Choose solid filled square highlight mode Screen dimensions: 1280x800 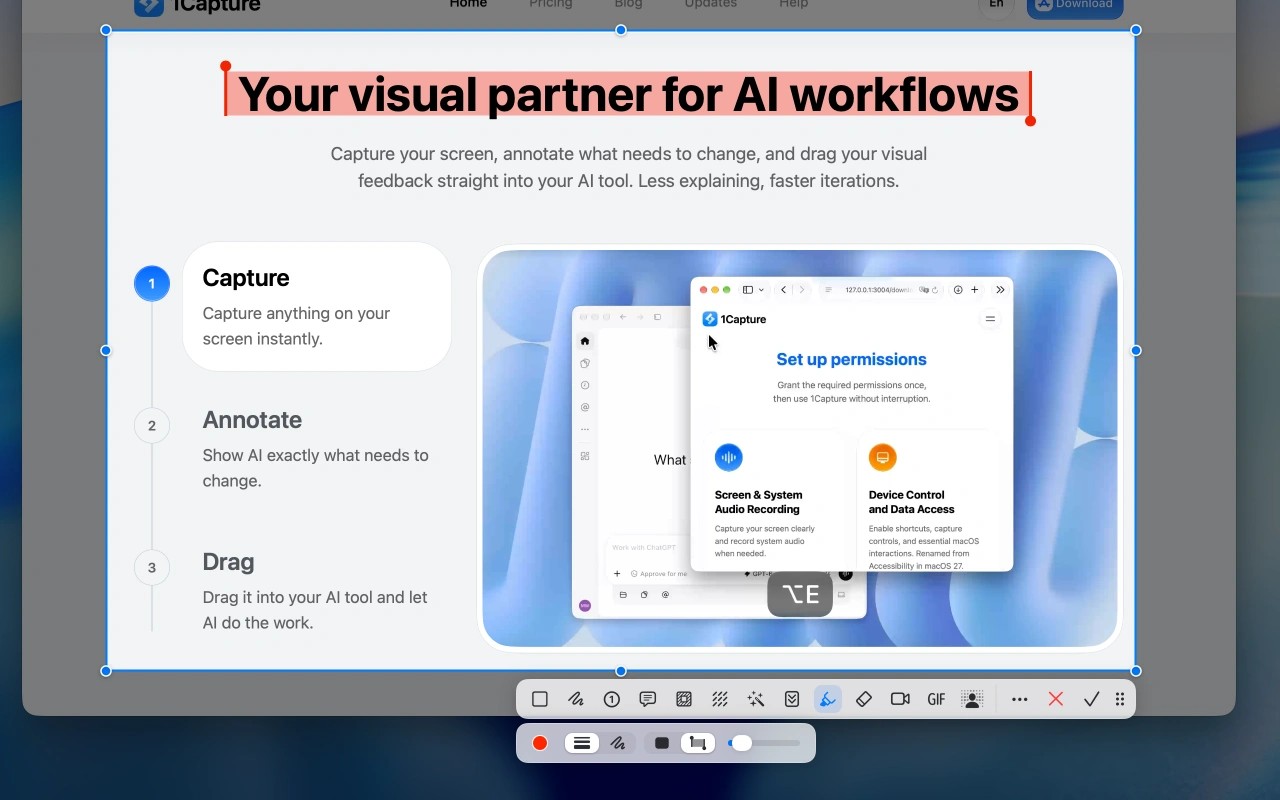[662, 743]
